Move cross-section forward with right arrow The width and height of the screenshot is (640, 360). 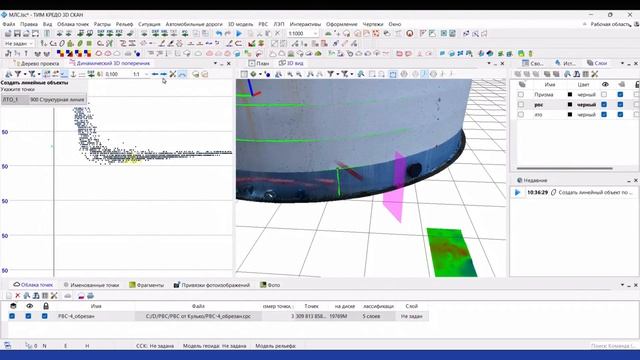coord(164,74)
